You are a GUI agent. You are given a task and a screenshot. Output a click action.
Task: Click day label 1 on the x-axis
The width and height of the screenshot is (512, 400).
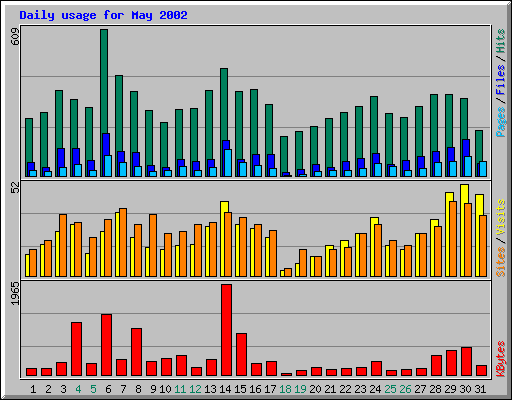33,389
